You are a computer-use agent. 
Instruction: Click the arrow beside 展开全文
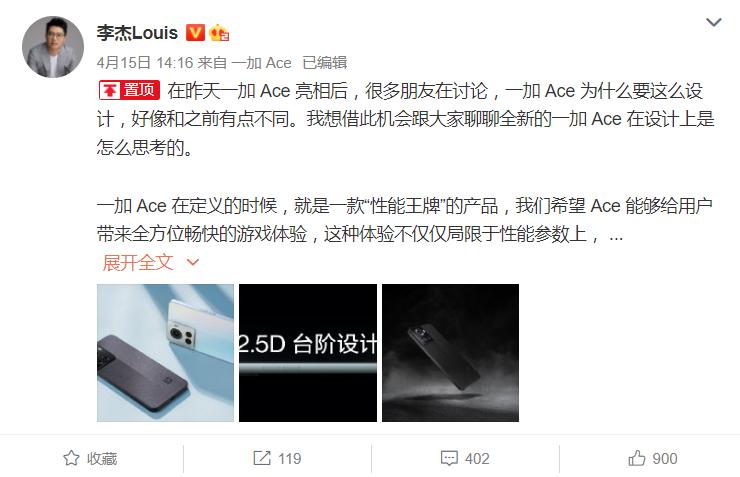click(x=193, y=262)
